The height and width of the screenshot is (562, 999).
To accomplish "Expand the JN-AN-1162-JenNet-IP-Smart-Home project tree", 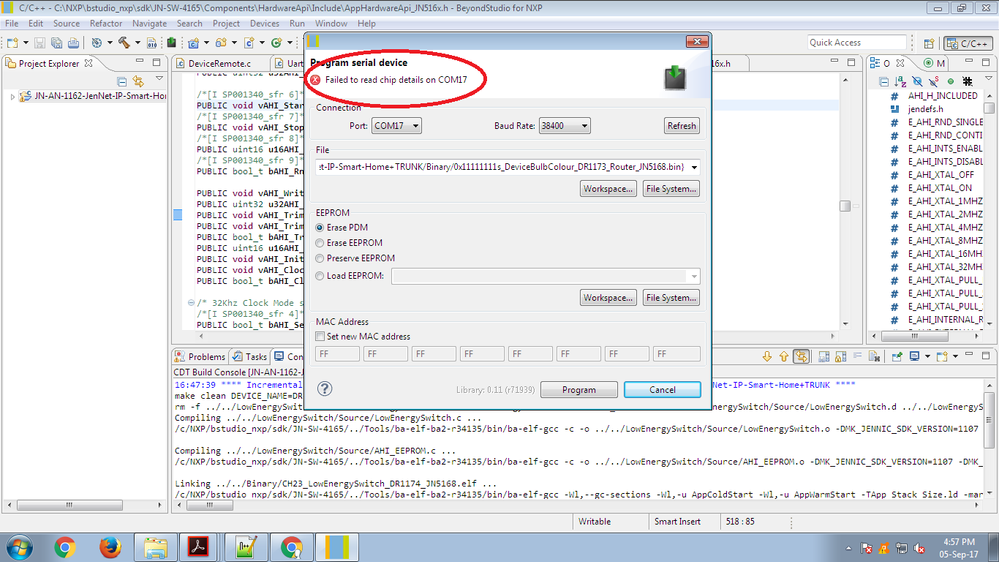I will pos(12,96).
